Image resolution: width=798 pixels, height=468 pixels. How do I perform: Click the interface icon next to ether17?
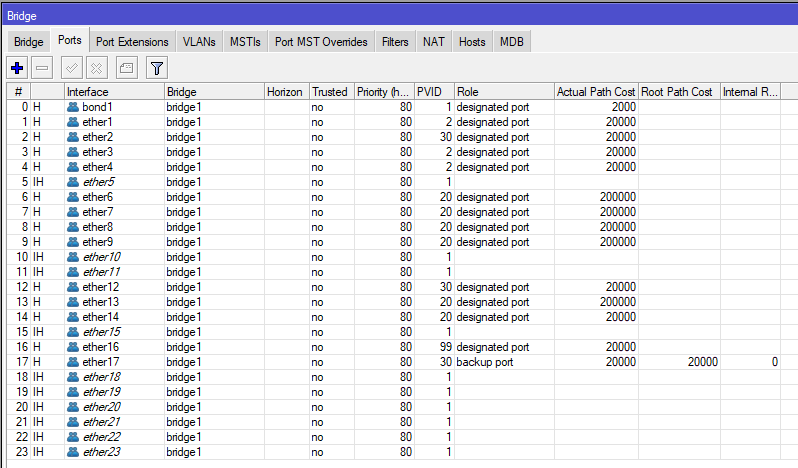(x=73, y=362)
